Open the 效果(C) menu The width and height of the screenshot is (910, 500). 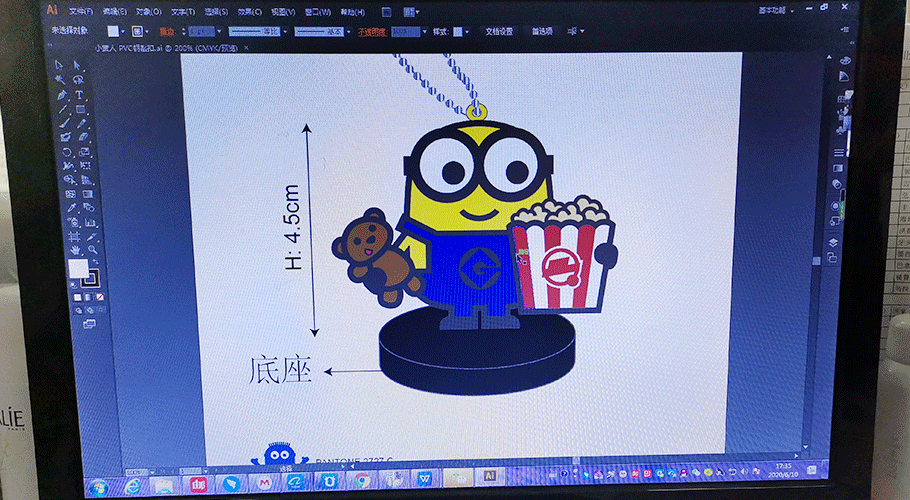click(250, 12)
